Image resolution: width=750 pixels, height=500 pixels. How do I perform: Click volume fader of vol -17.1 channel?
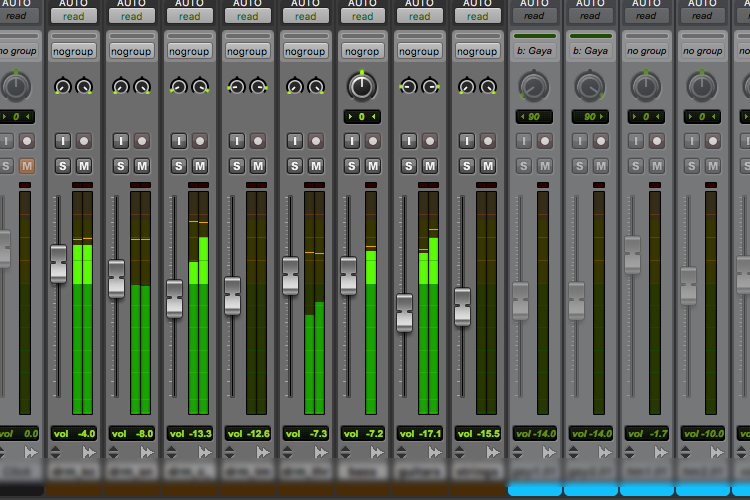[405, 313]
